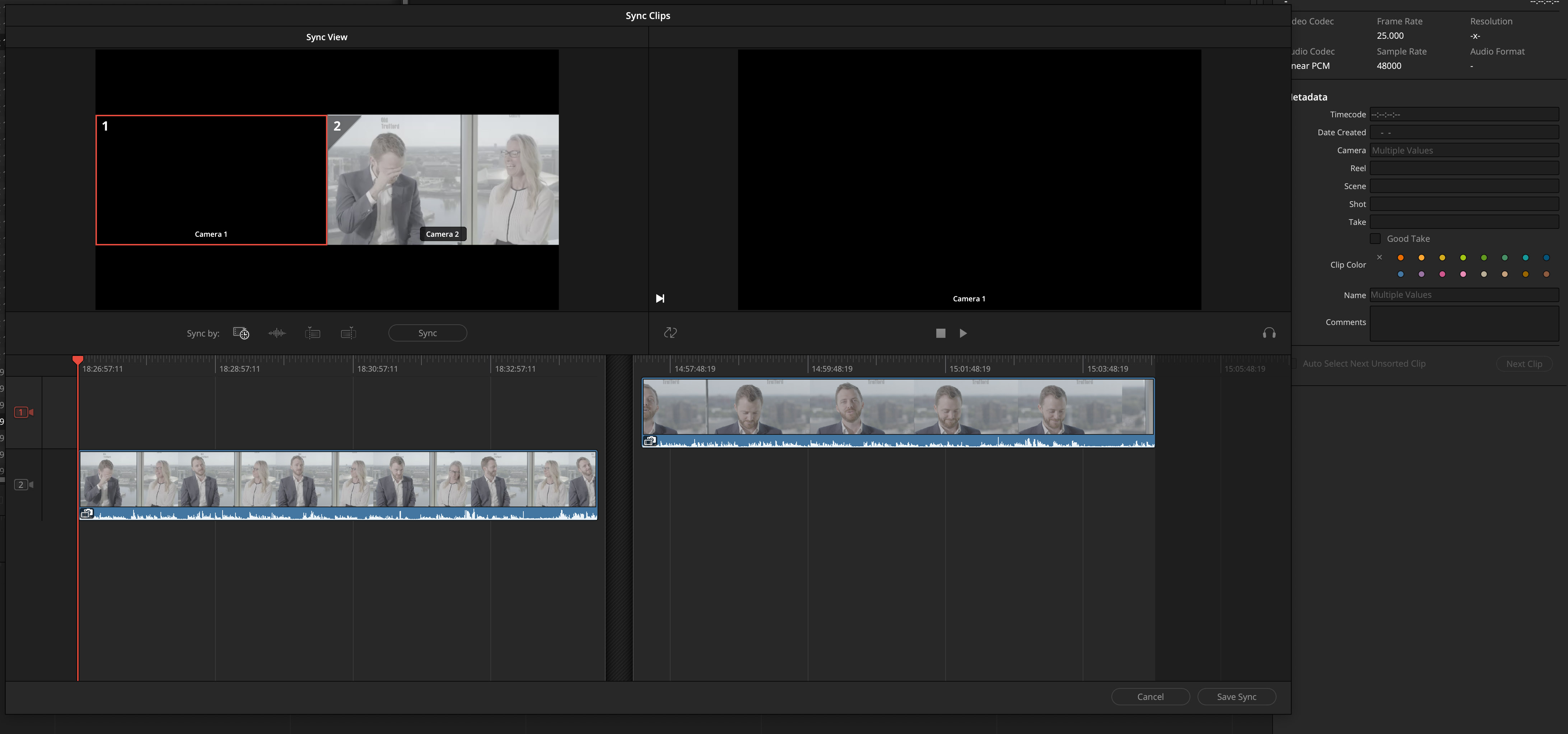
Task: Click the Save Sync button
Action: click(x=1236, y=696)
